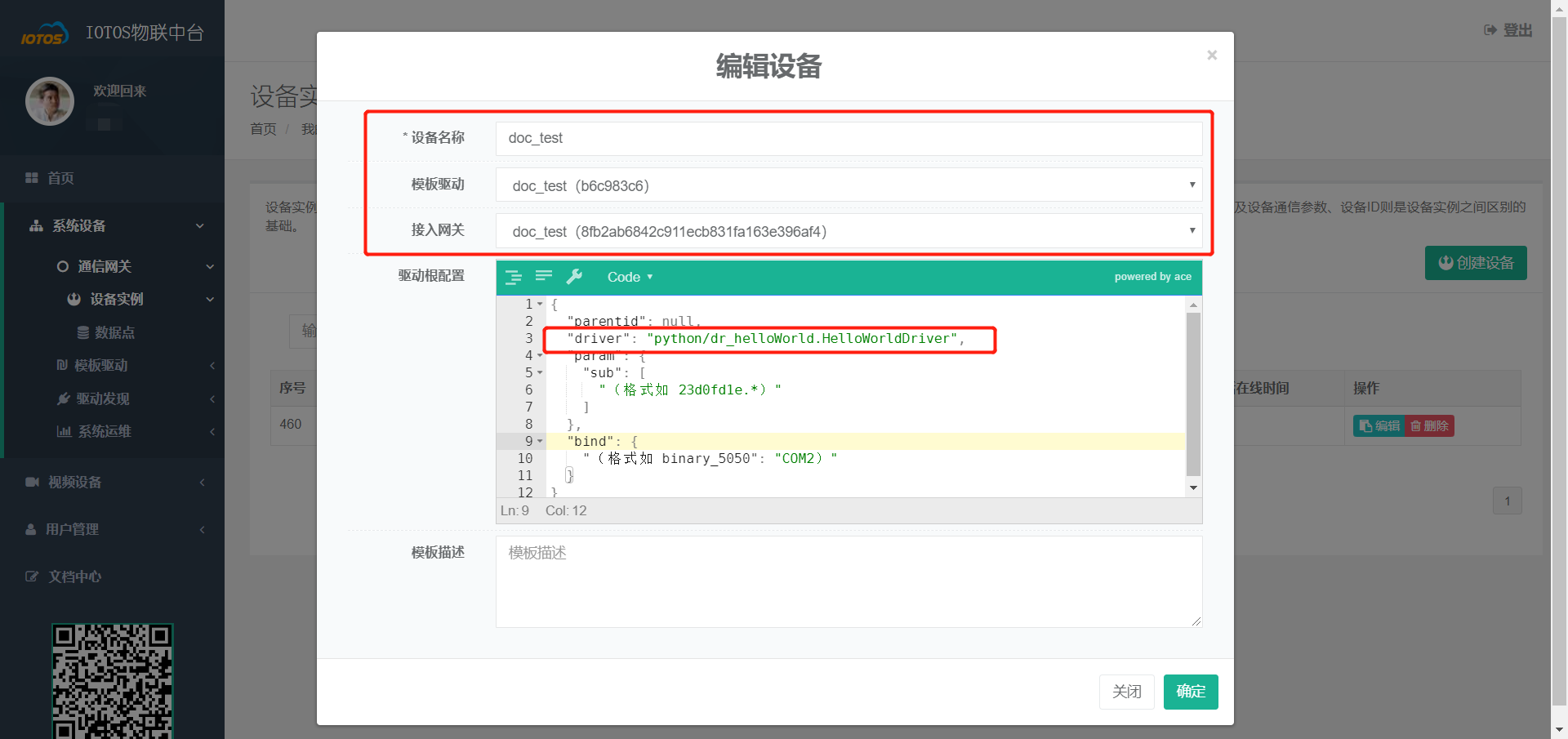The width and height of the screenshot is (1568, 739).
Task: Click the 关闭 close button
Action: click(x=1126, y=692)
